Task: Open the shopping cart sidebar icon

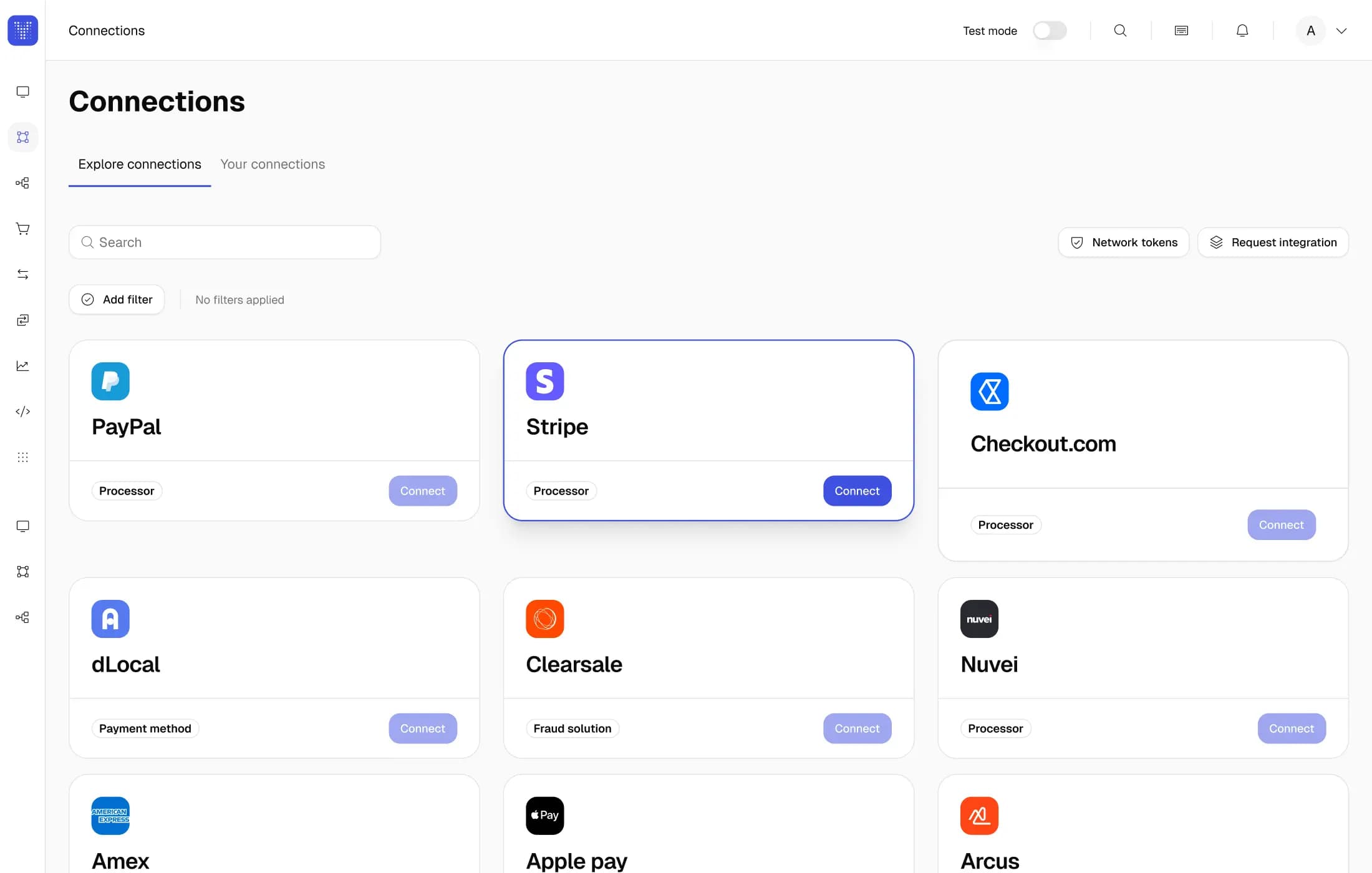Action: (22, 229)
